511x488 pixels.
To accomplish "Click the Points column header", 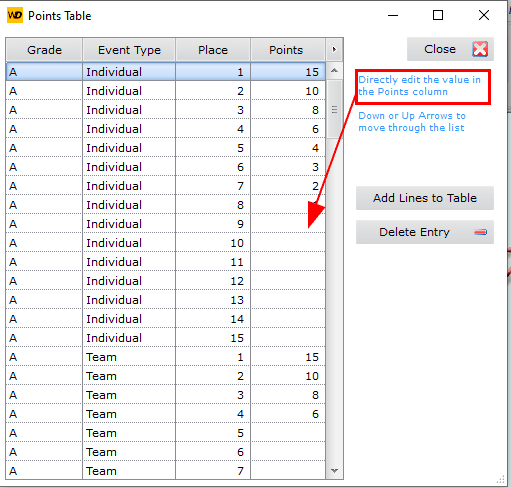I will pyautogui.click(x=286, y=50).
